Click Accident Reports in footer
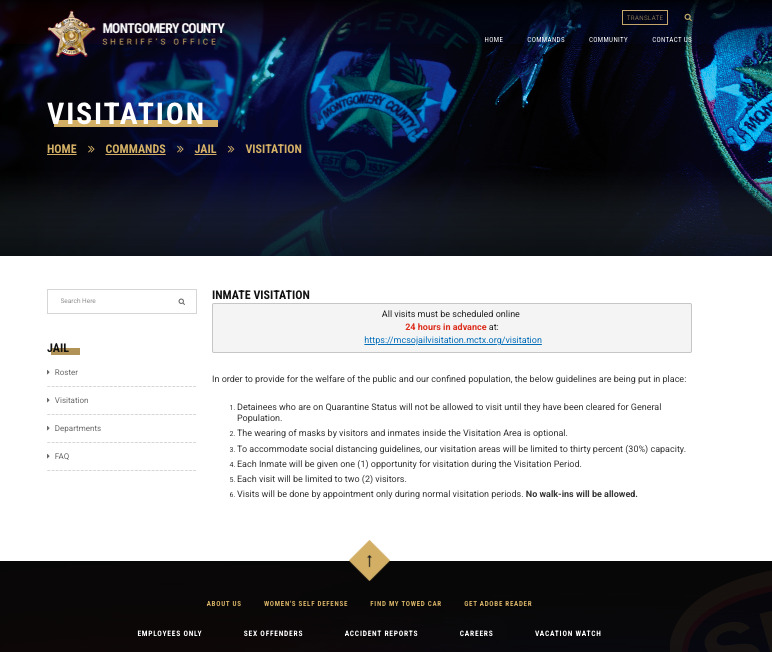This screenshot has width=772, height=652. [x=381, y=633]
